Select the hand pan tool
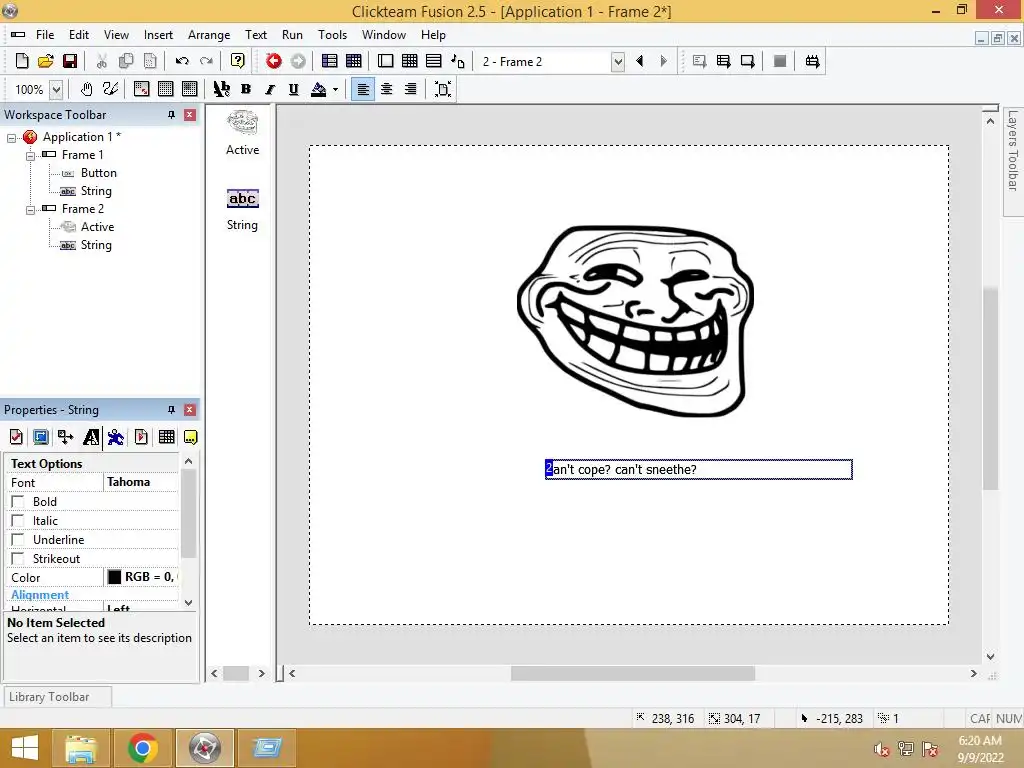The image size is (1024, 768). click(x=86, y=89)
